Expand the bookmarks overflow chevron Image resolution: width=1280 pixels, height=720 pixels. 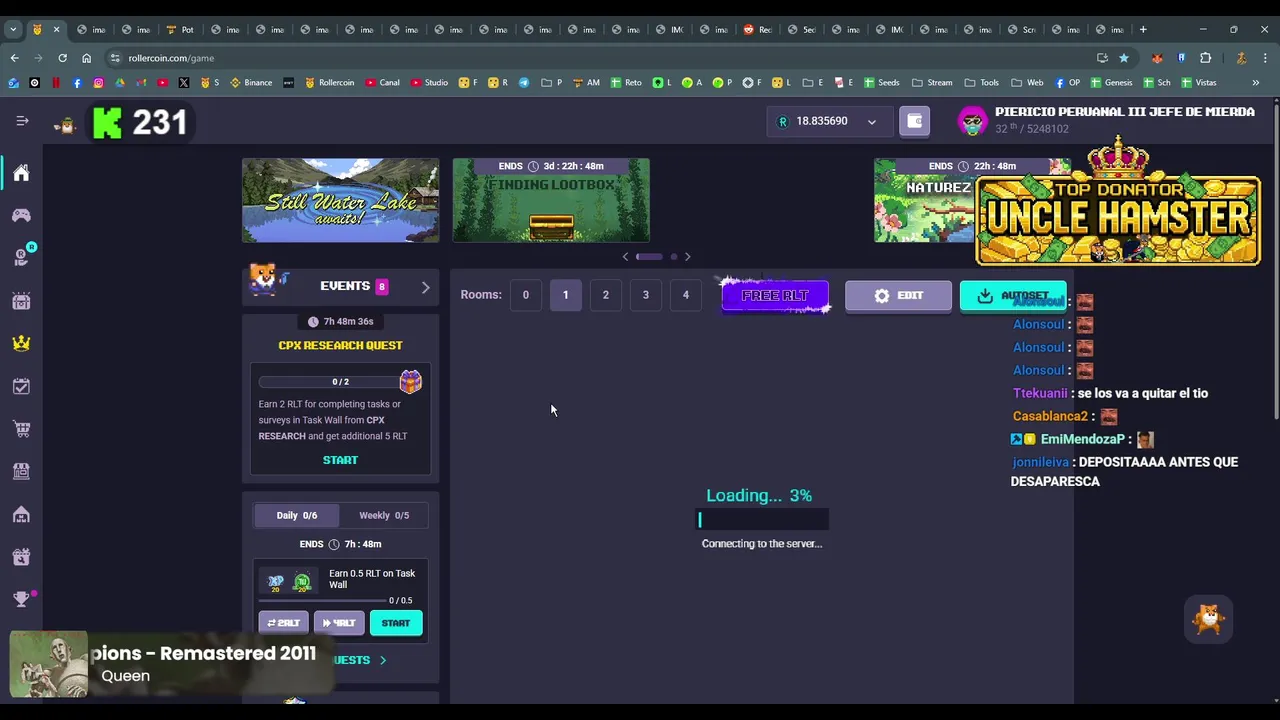tap(1255, 82)
